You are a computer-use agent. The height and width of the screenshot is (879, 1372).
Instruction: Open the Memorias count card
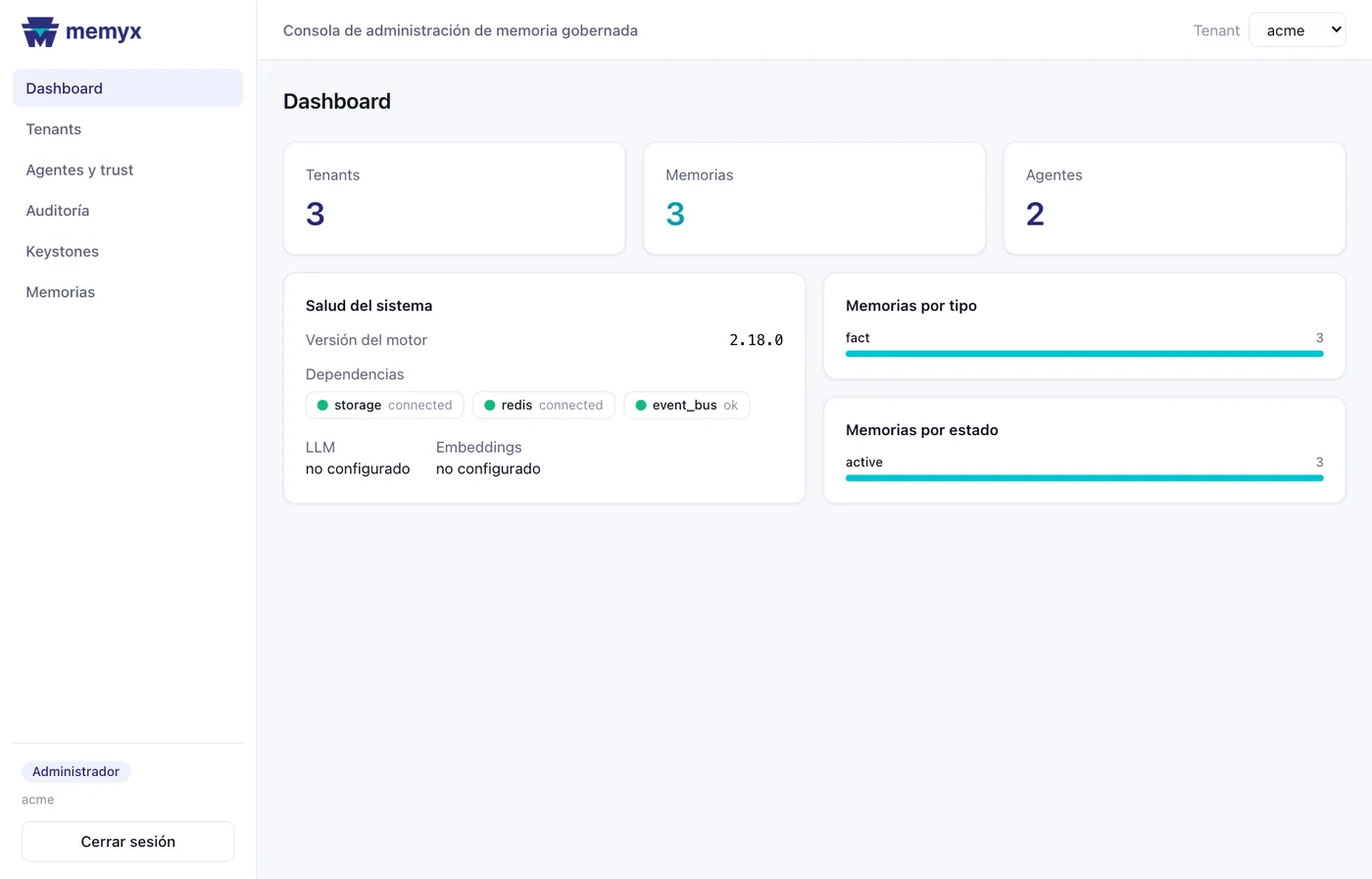[814, 199]
